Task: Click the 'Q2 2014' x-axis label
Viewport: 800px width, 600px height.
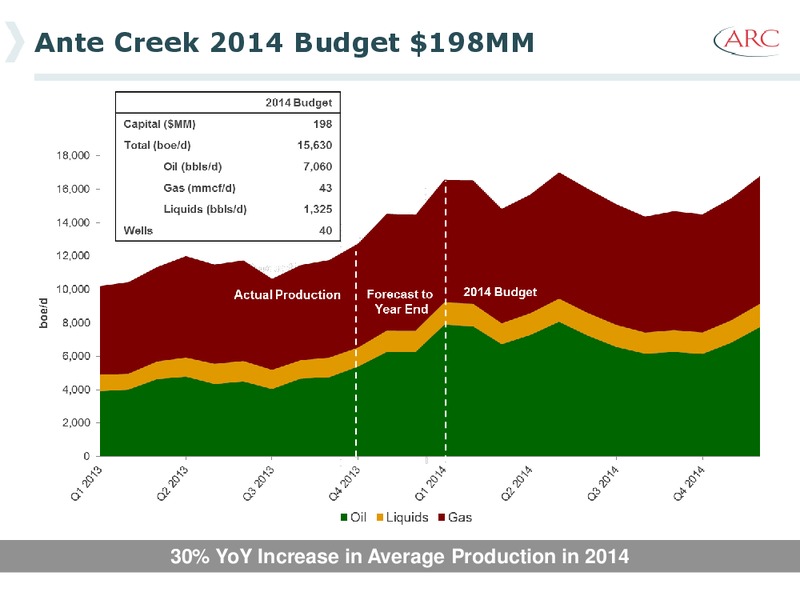Action: 516,483
